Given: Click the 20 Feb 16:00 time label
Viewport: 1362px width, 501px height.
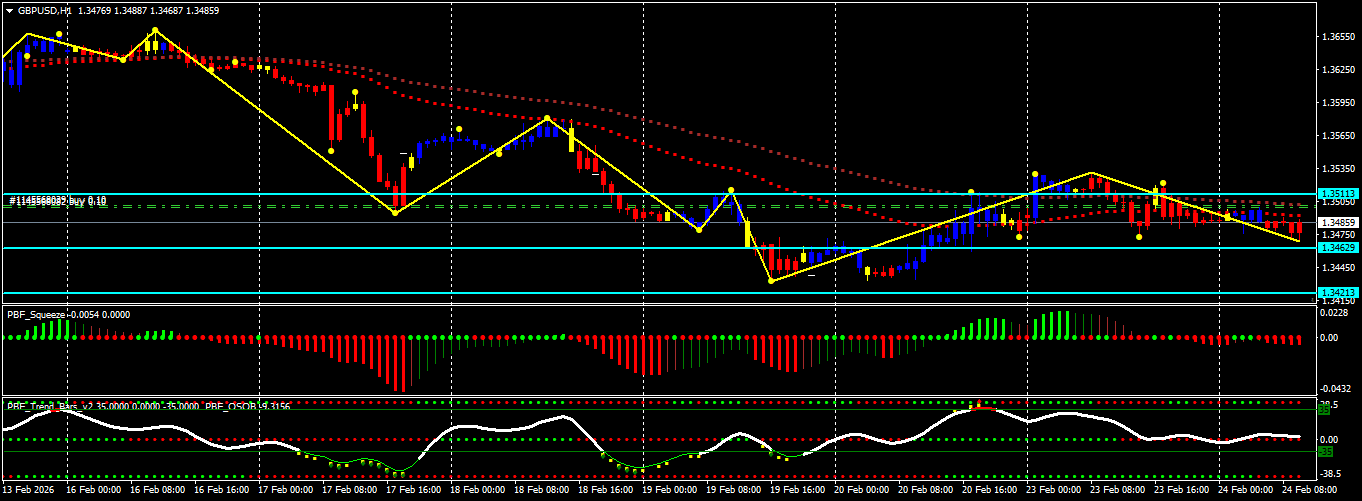Looking at the screenshot, I should click(x=988, y=491).
